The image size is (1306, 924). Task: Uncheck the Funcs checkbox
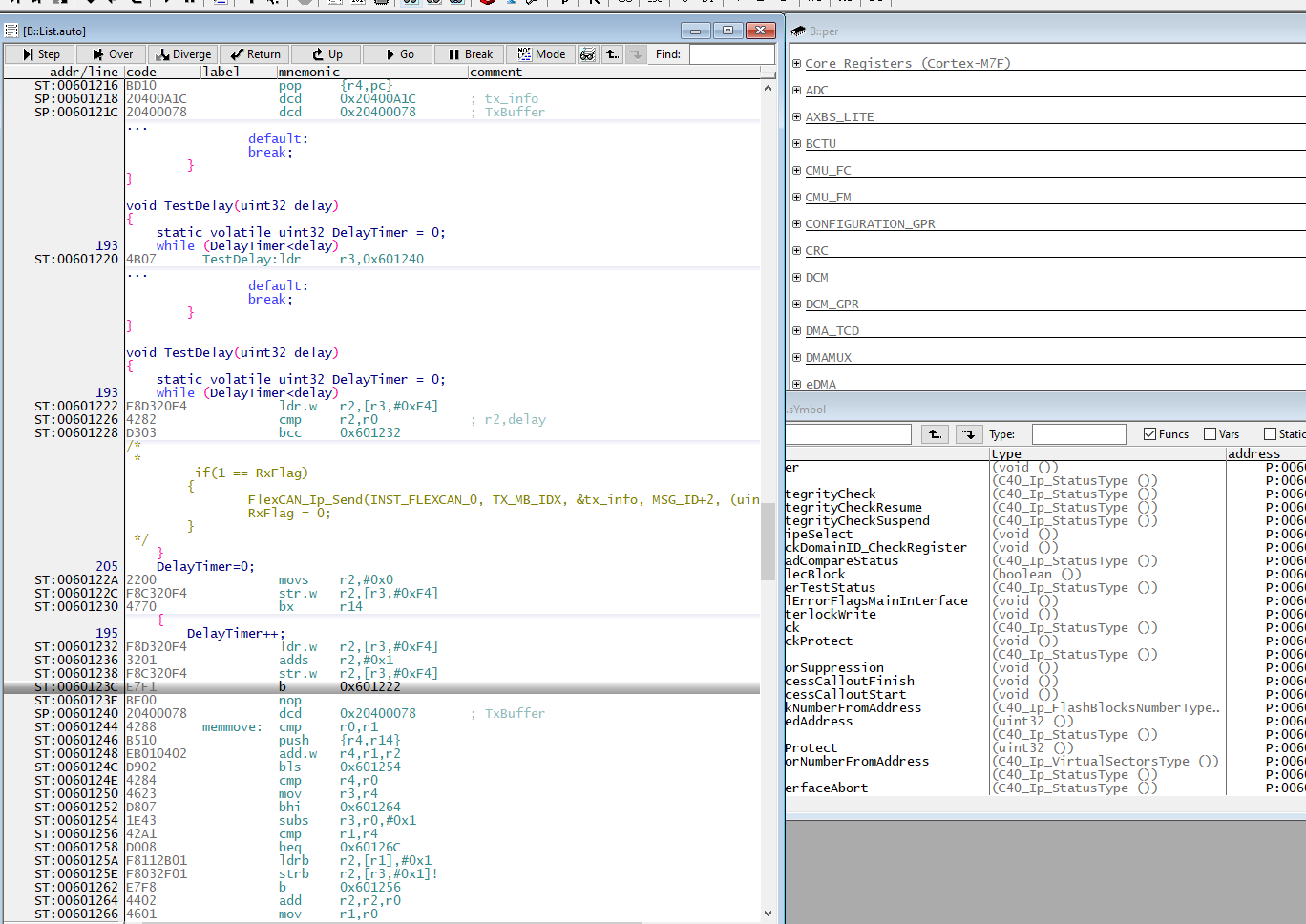[1149, 434]
